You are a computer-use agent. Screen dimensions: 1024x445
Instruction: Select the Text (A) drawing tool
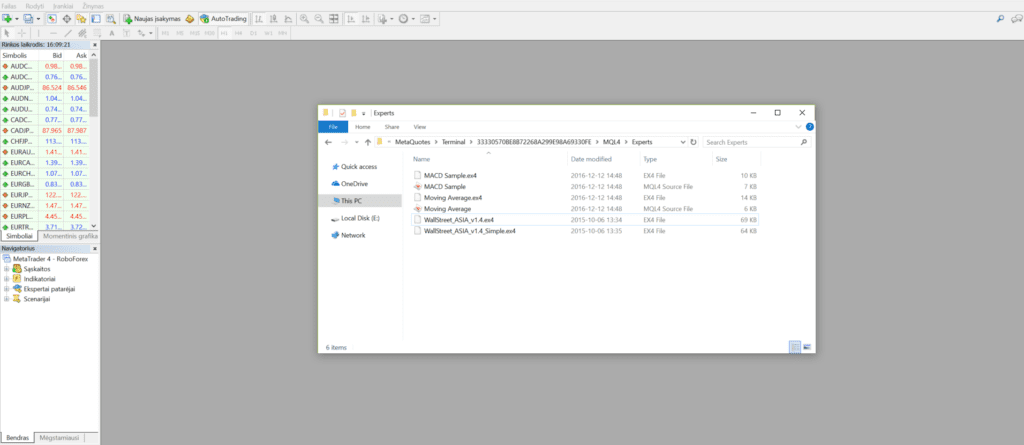pyautogui.click(x=112, y=33)
